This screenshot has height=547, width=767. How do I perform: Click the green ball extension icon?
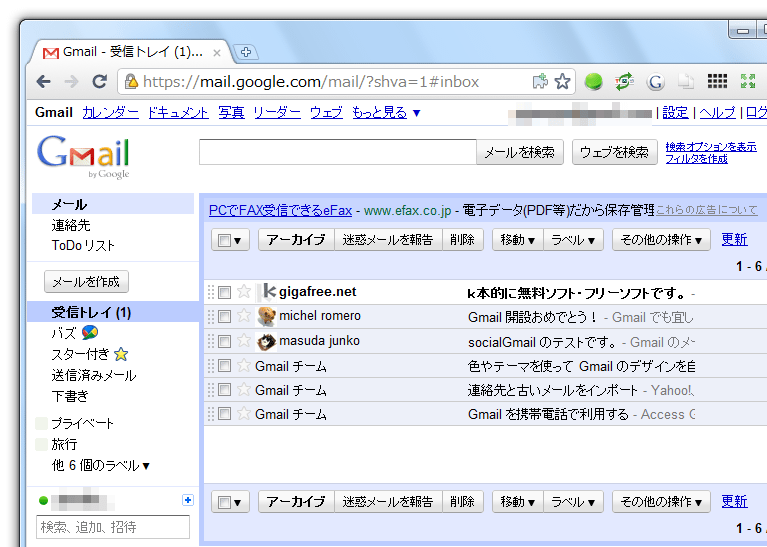coord(593,81)
